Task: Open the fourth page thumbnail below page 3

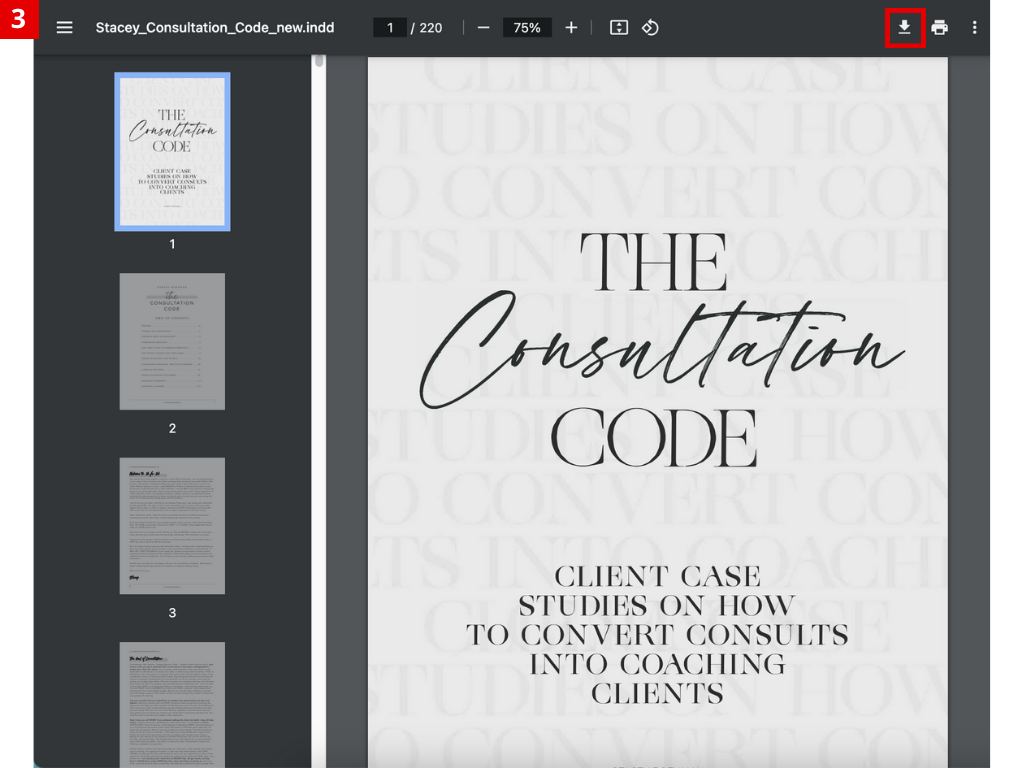Action: coord(172,705)
